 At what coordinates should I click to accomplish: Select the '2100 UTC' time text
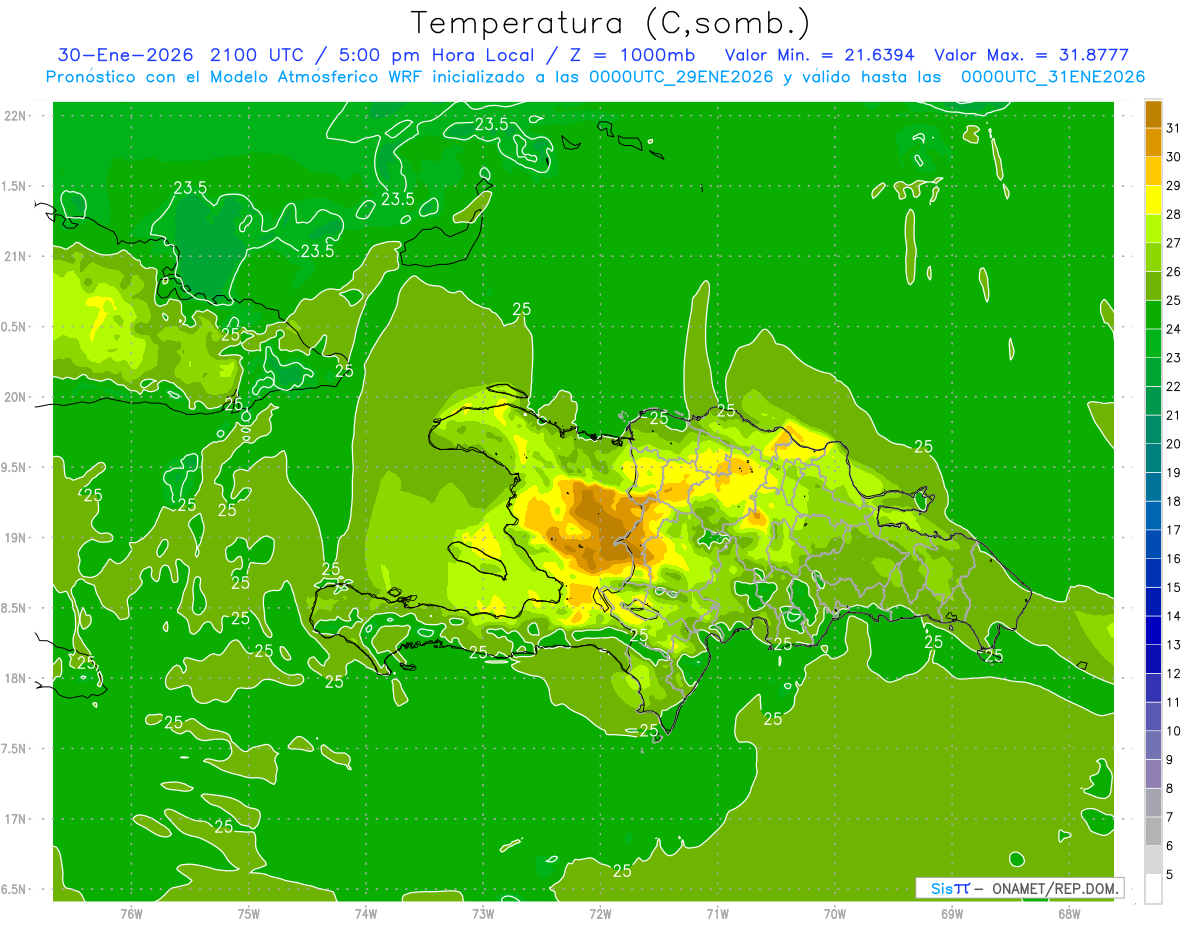pyautogui.click(x=260, y=54)
